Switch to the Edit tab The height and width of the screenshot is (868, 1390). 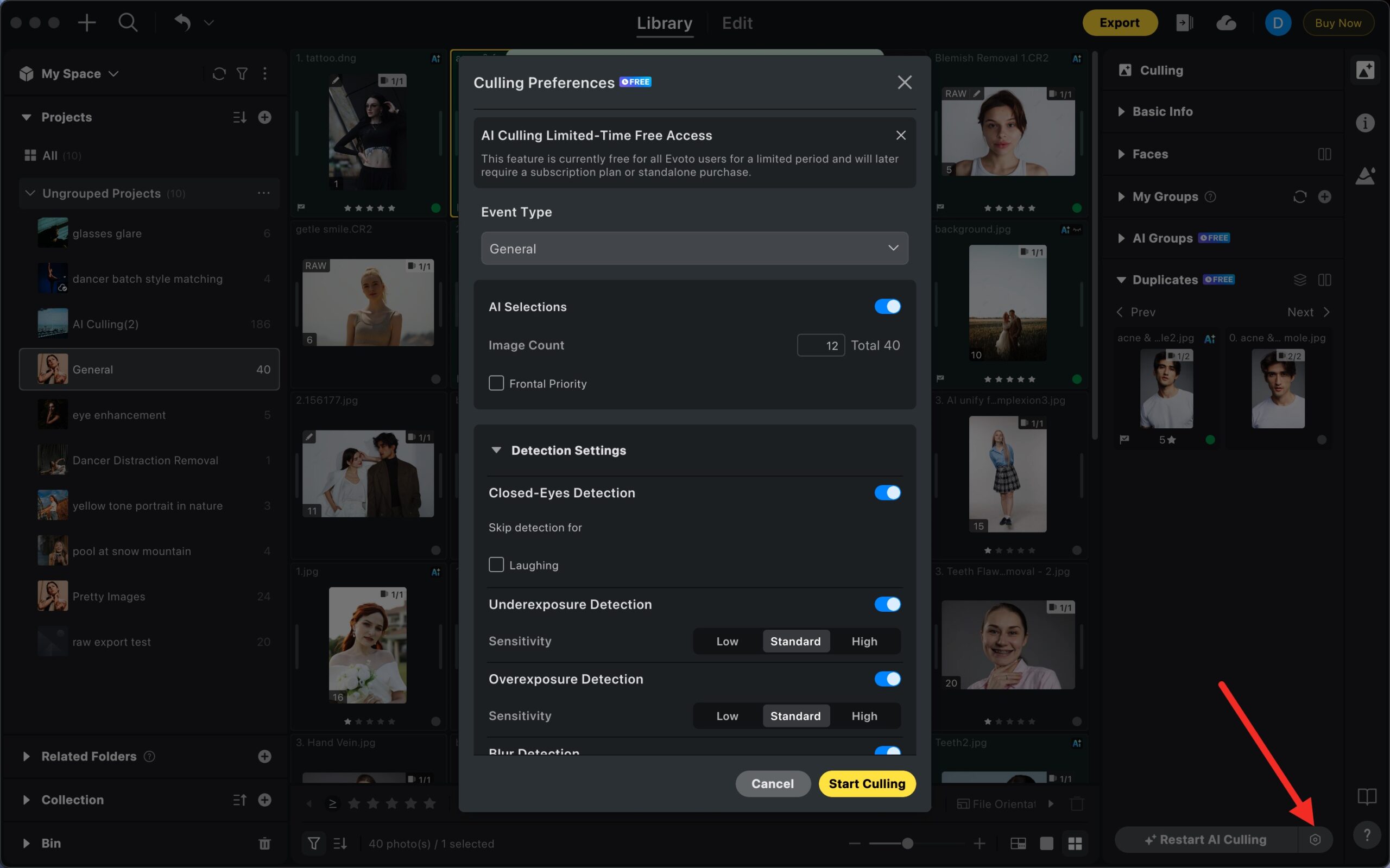click(x=737, y=23)
